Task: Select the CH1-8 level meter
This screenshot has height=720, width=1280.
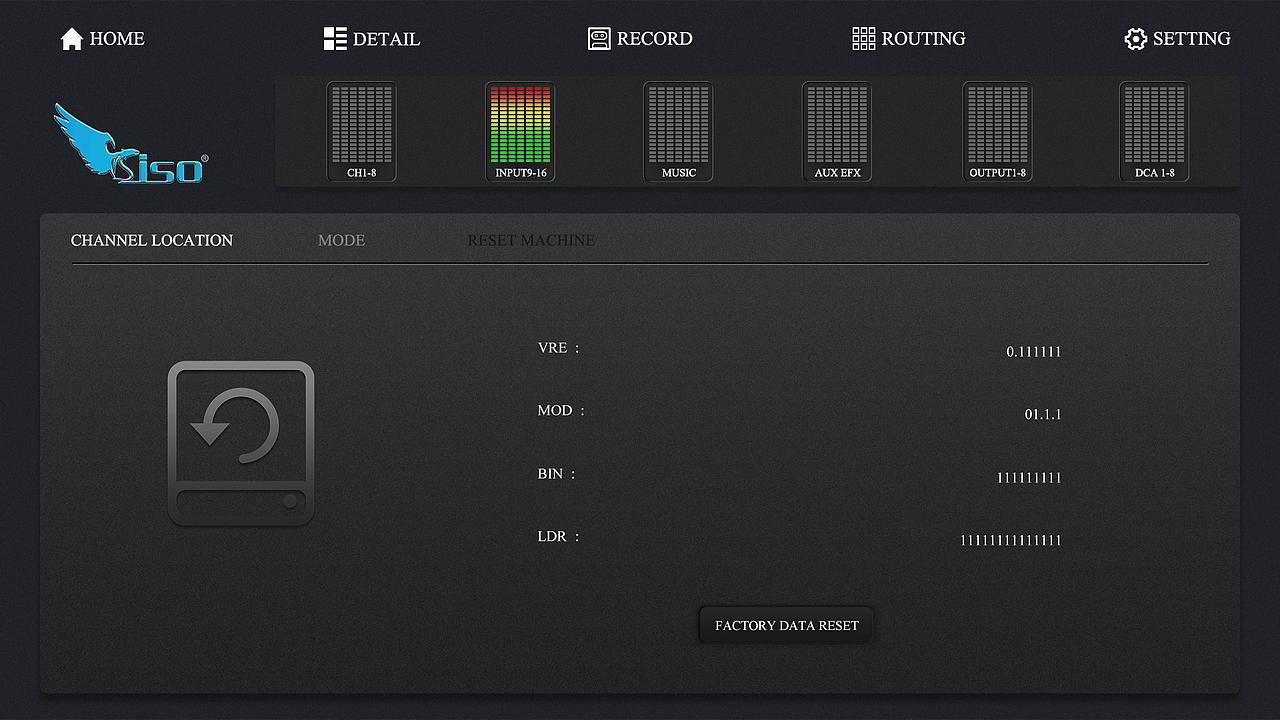Action: point(362,131)
